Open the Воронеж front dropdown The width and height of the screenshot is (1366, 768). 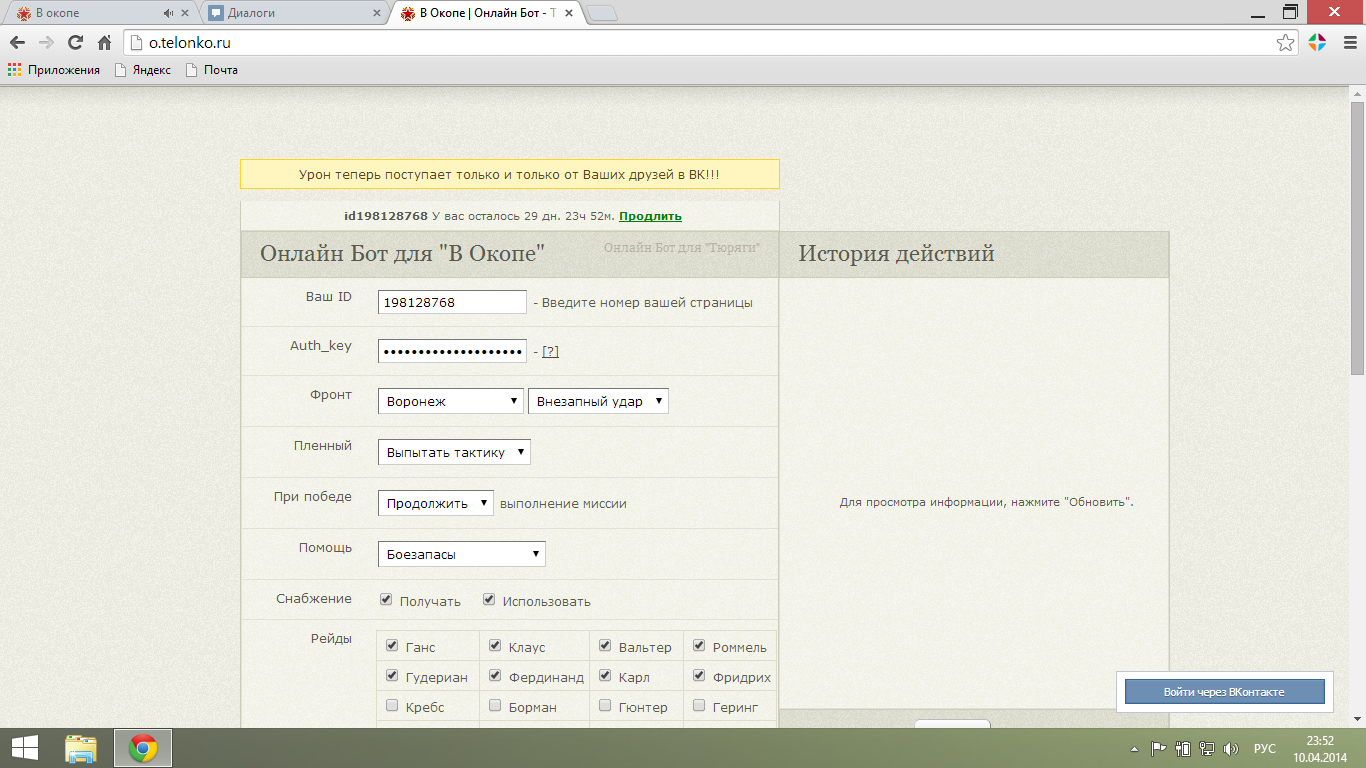451,401
